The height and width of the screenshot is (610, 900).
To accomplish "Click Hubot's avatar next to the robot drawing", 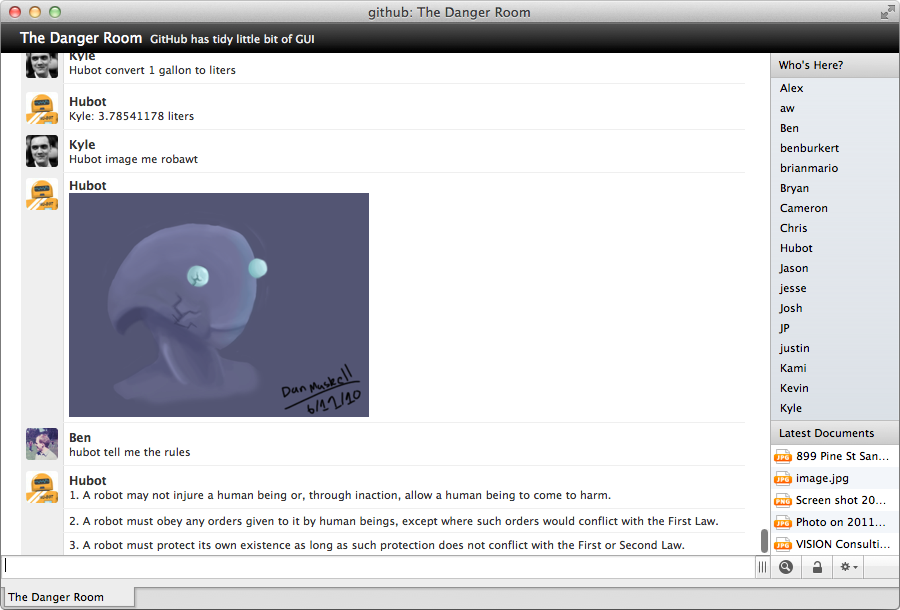I will click(41, 195).
